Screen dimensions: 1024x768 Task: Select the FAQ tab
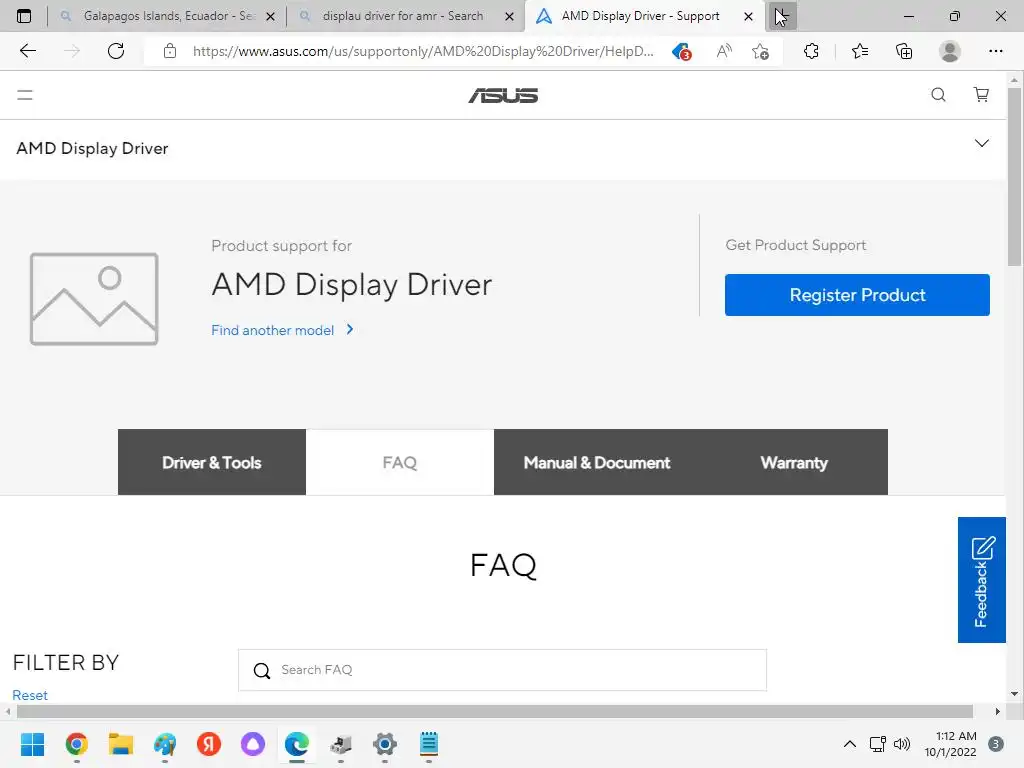[x=400, y=462]
